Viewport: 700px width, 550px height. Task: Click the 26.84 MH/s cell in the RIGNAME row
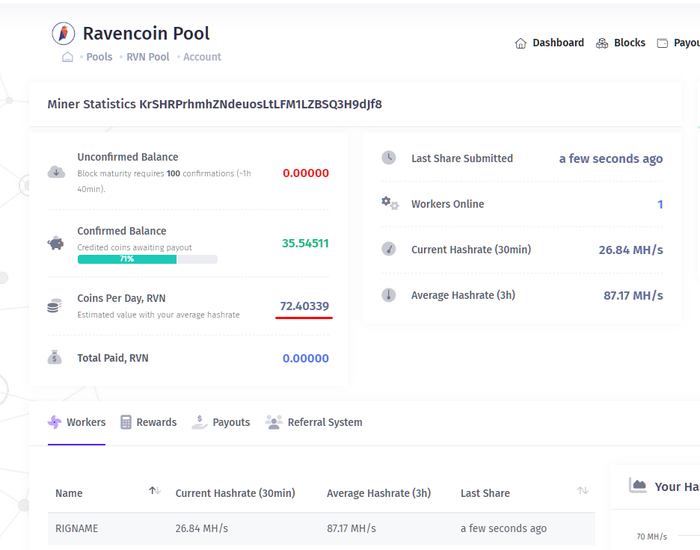point(202,529)
